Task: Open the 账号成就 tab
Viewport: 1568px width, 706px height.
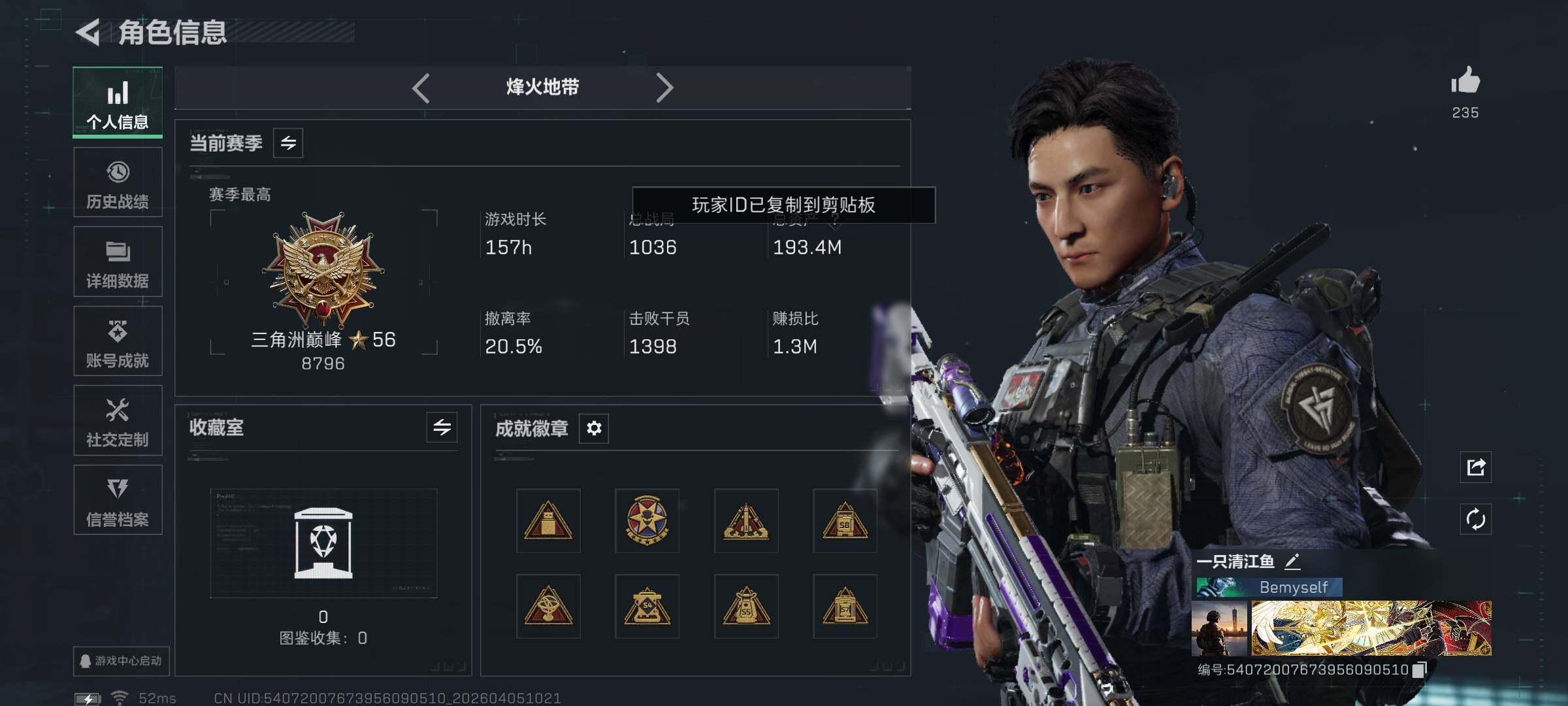Action: (118, 341)
